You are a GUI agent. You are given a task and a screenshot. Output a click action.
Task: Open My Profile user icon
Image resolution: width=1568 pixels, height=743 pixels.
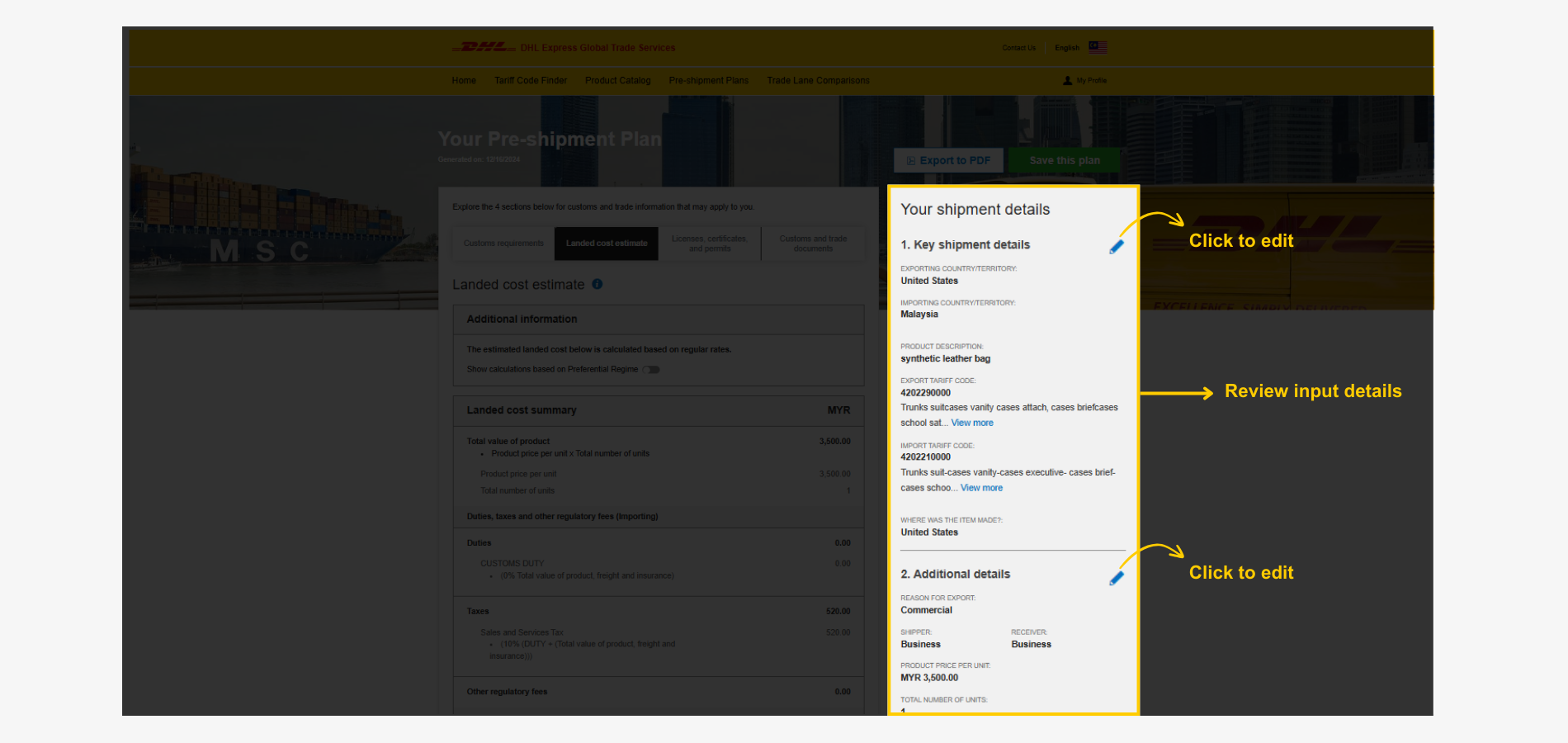point(1067,80)
